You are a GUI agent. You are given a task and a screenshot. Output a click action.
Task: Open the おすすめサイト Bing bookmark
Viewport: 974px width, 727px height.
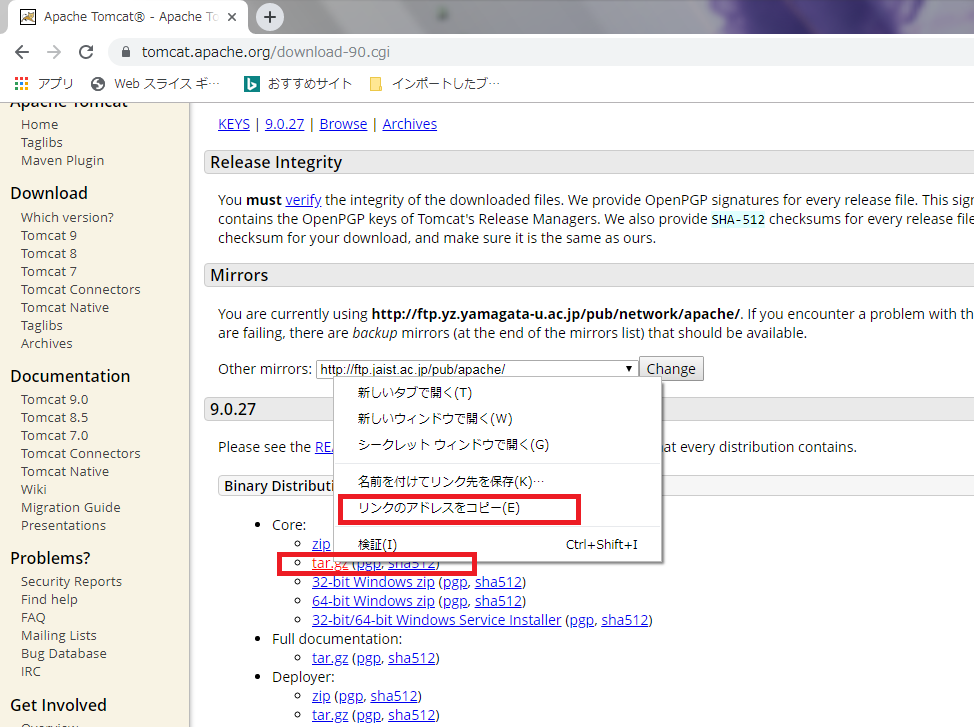[x=298, y=83]
